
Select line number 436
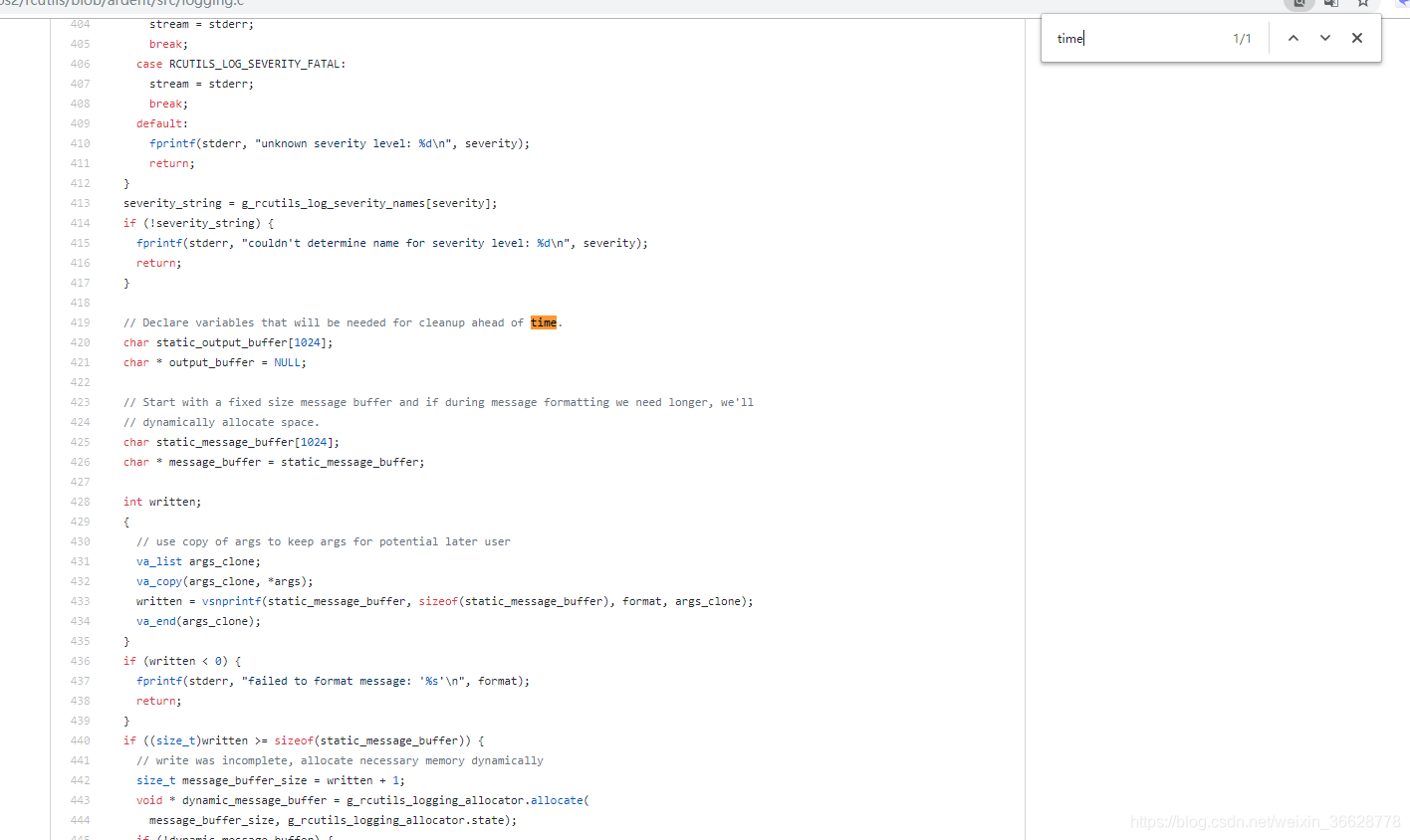click(x=80, y=661)
